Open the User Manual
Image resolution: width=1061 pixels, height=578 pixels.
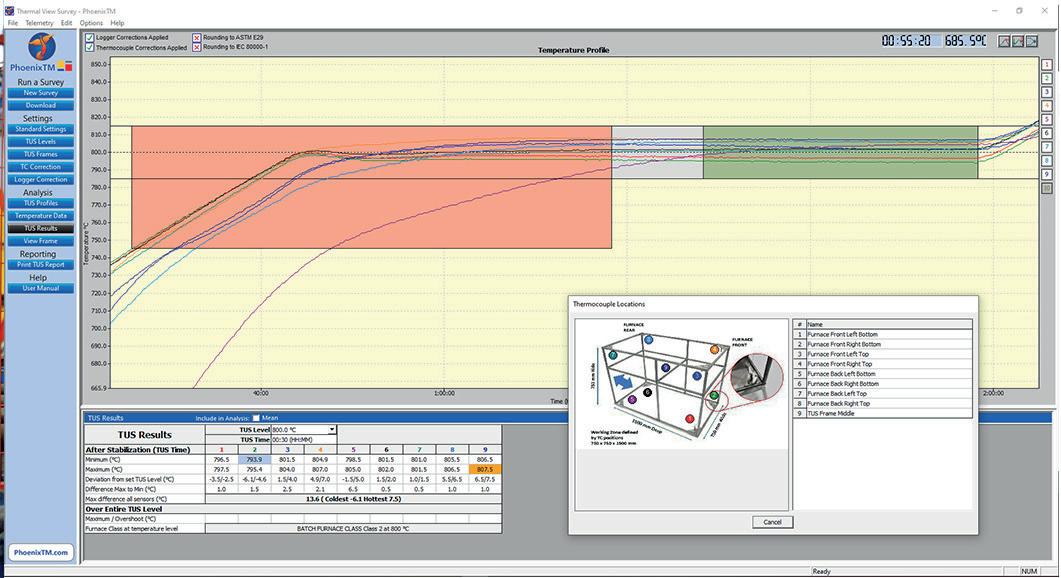(x=41, y=288)
